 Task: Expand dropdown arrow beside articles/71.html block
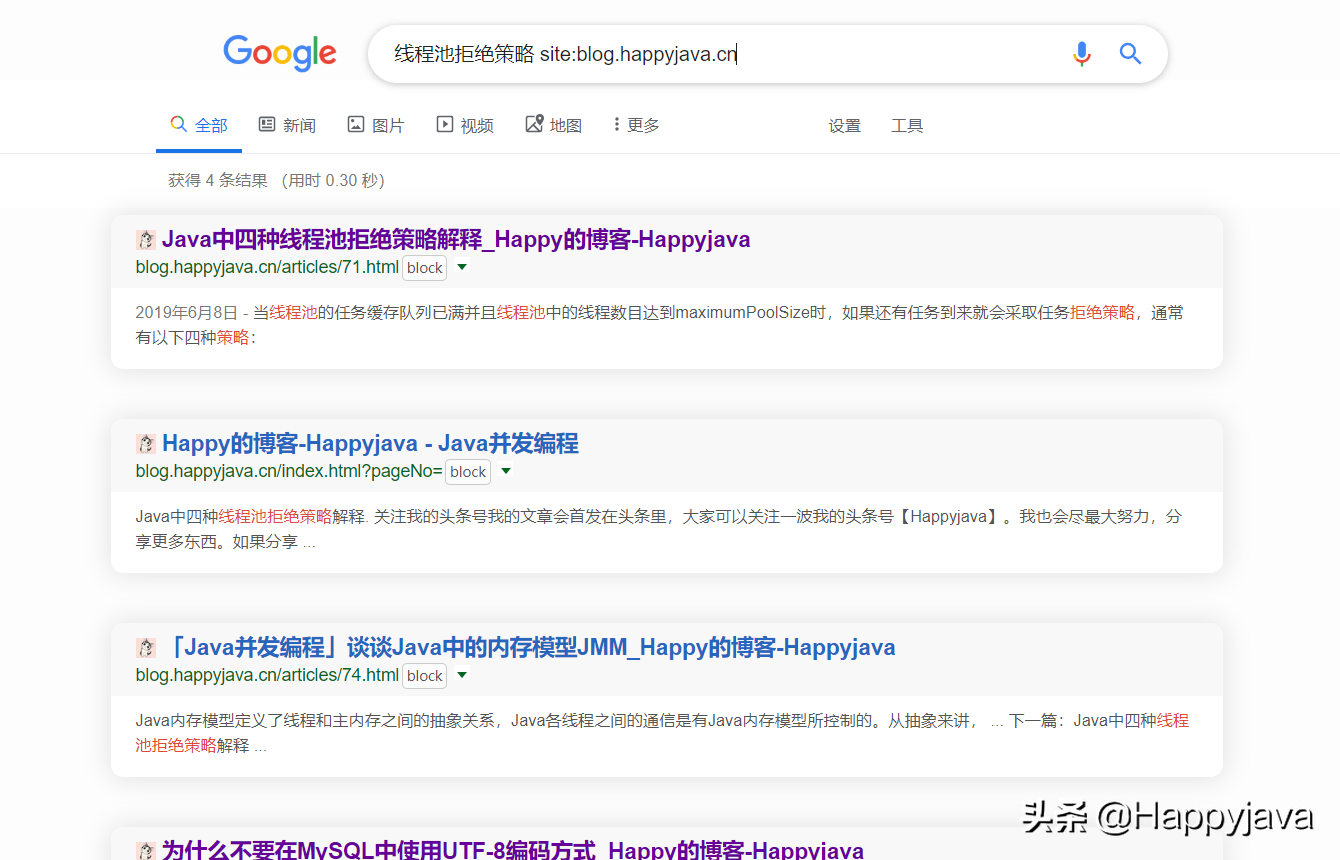[462, 267]
